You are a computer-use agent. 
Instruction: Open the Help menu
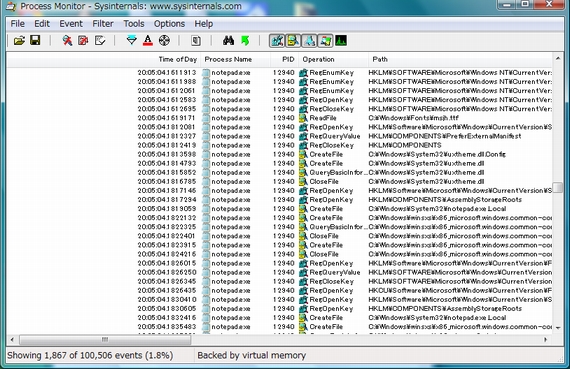[x=204, y=24]
